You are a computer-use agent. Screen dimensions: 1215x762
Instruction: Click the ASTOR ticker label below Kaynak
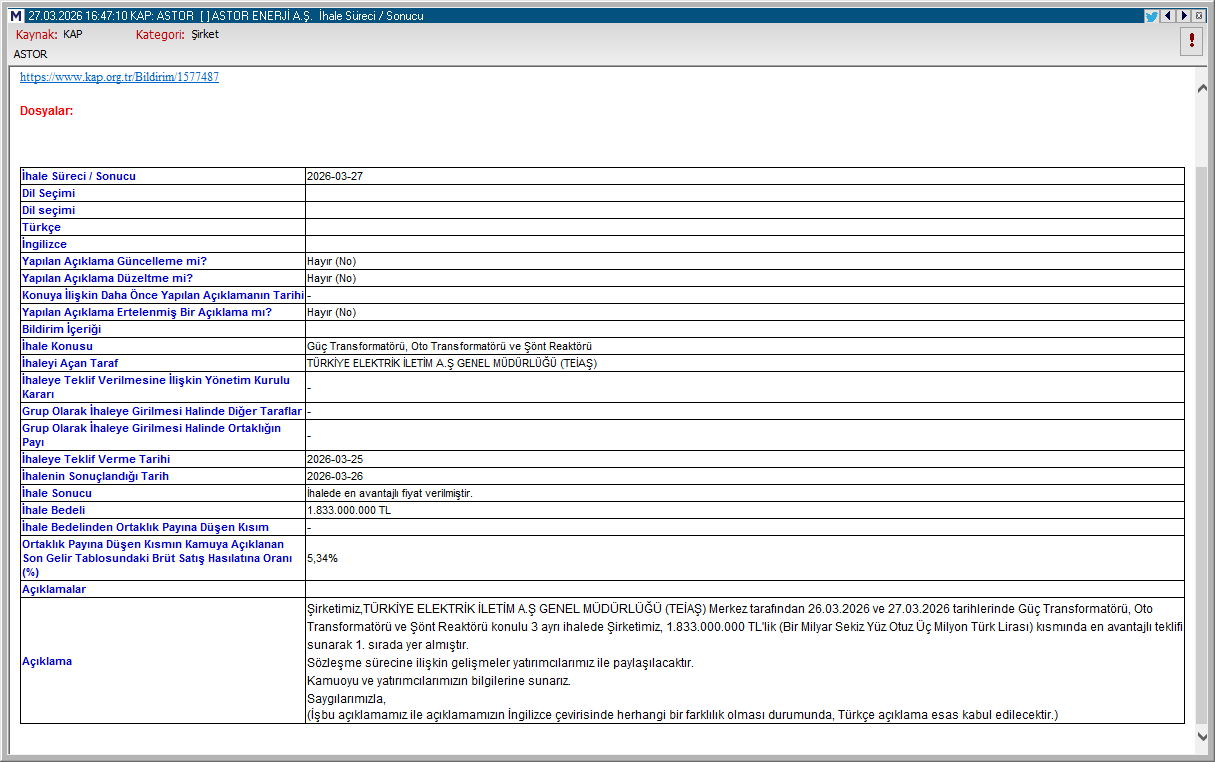[x=30, y=54]
